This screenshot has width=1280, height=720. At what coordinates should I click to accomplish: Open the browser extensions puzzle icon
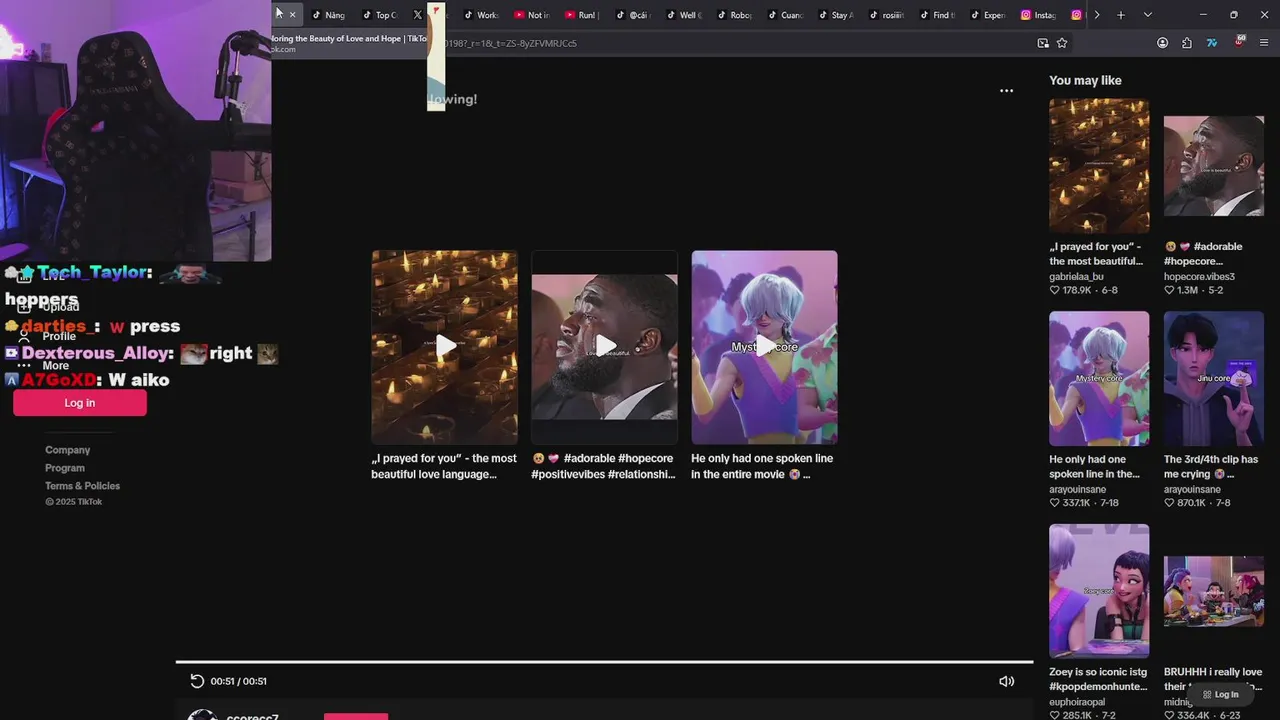[1187, 43]
